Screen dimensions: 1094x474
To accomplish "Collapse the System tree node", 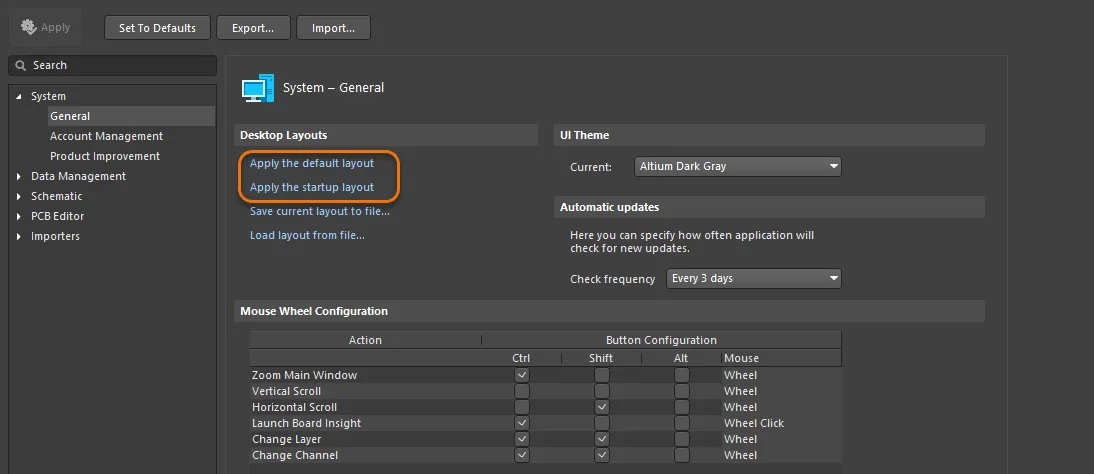I will [19, 97].
